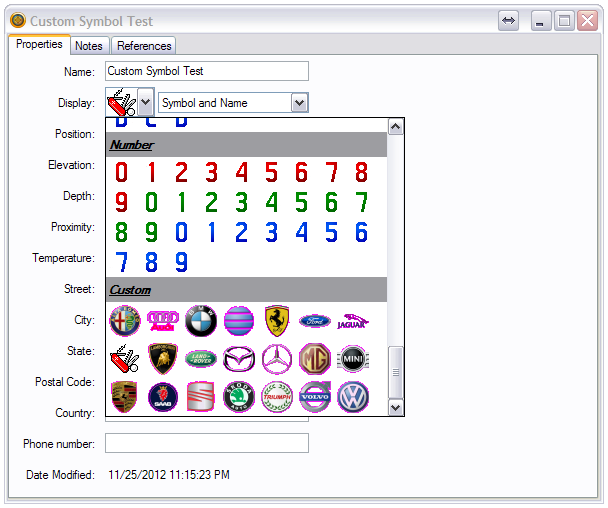Select the blue number 9 symbol
The image size is (608, 508).
[x=181, y=263]
